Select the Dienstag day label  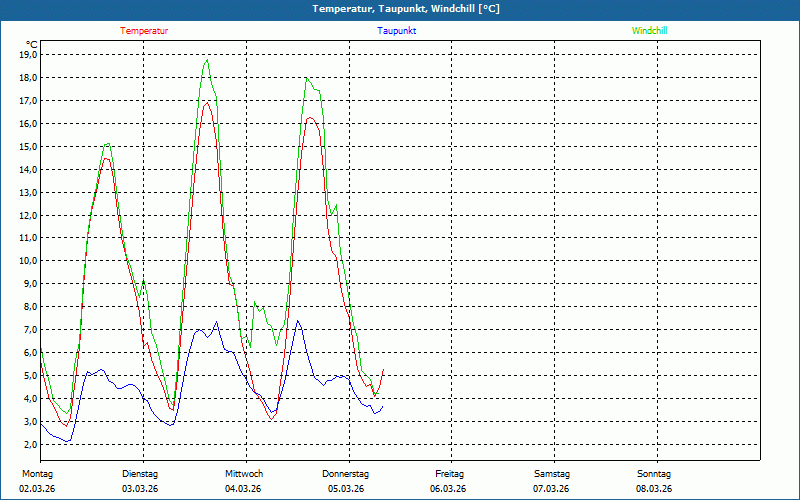coord(140,474)
